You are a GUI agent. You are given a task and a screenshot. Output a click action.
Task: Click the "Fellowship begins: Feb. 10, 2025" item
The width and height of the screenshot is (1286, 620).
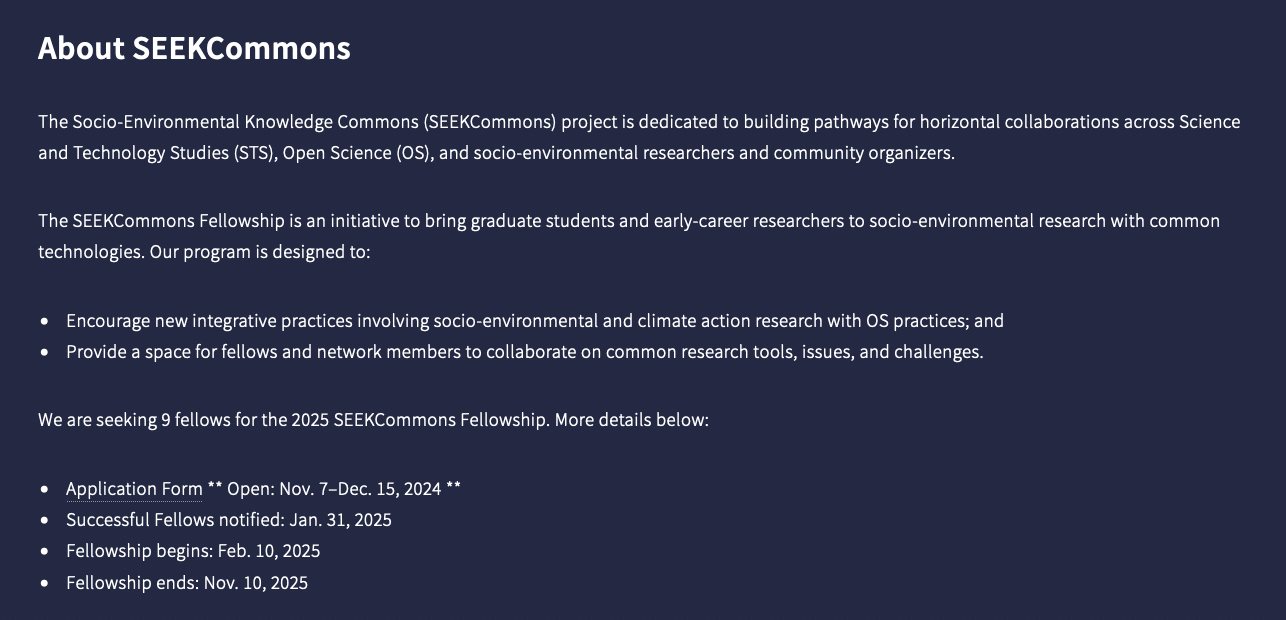click(x=193, y=551)
